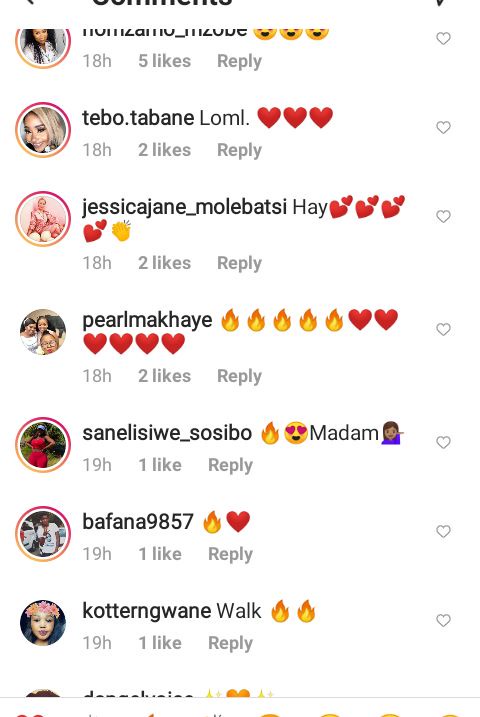
Task: View 5 likes on nomzamo_mzobe's comment
Action: 165,61
